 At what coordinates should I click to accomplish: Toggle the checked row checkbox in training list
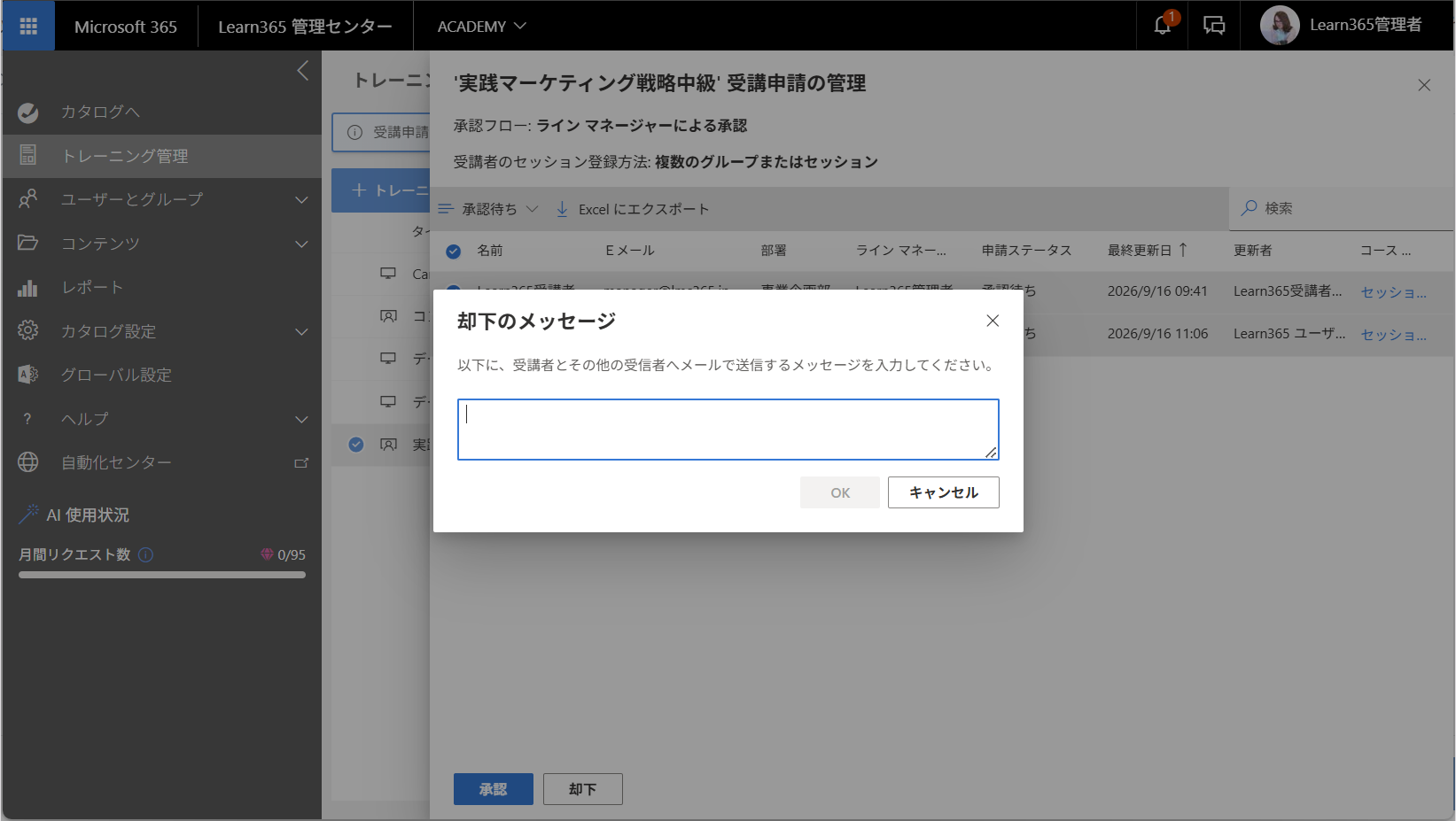[x=356, y=445]
